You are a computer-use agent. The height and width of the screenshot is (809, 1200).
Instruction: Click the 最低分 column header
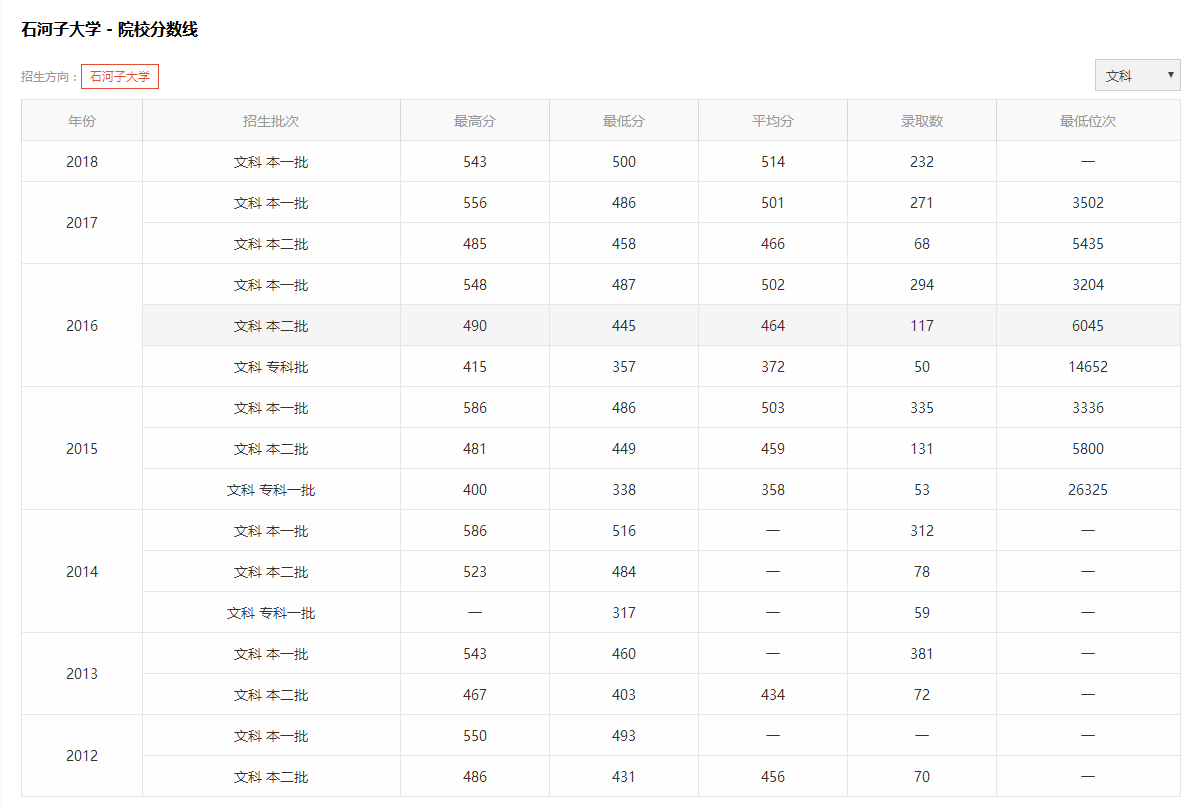[624, 121]
